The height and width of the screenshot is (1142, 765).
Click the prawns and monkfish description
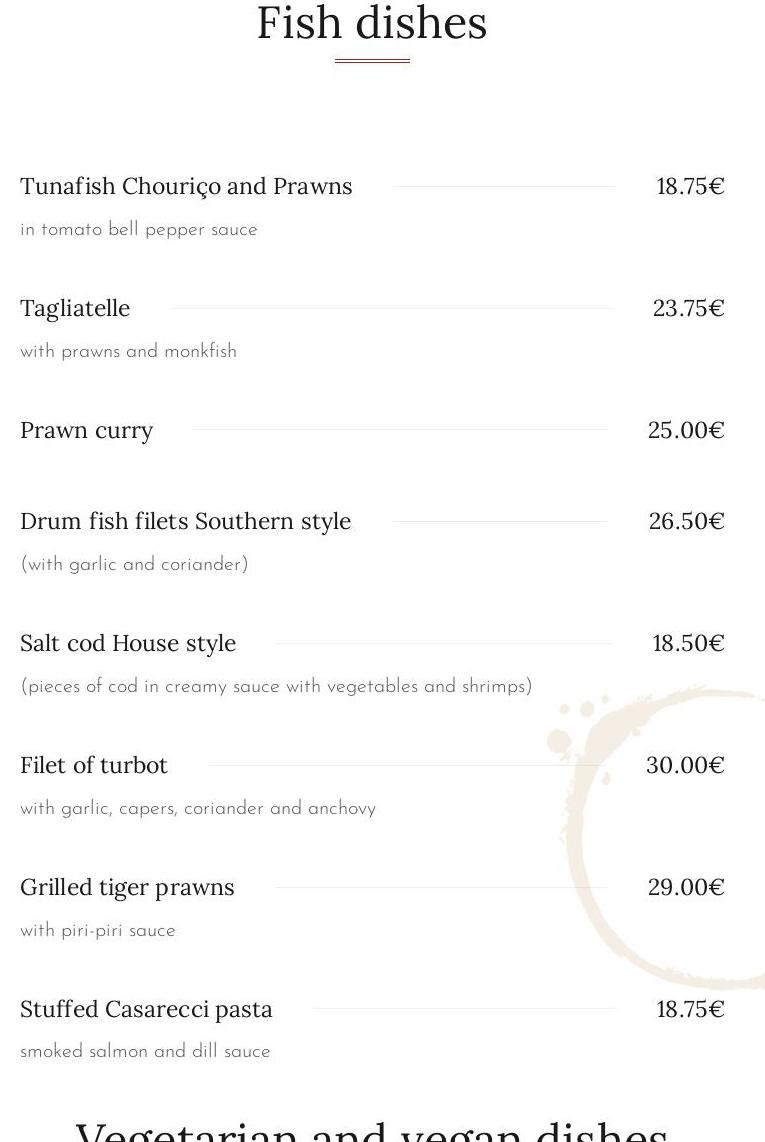tap(128, 352)
